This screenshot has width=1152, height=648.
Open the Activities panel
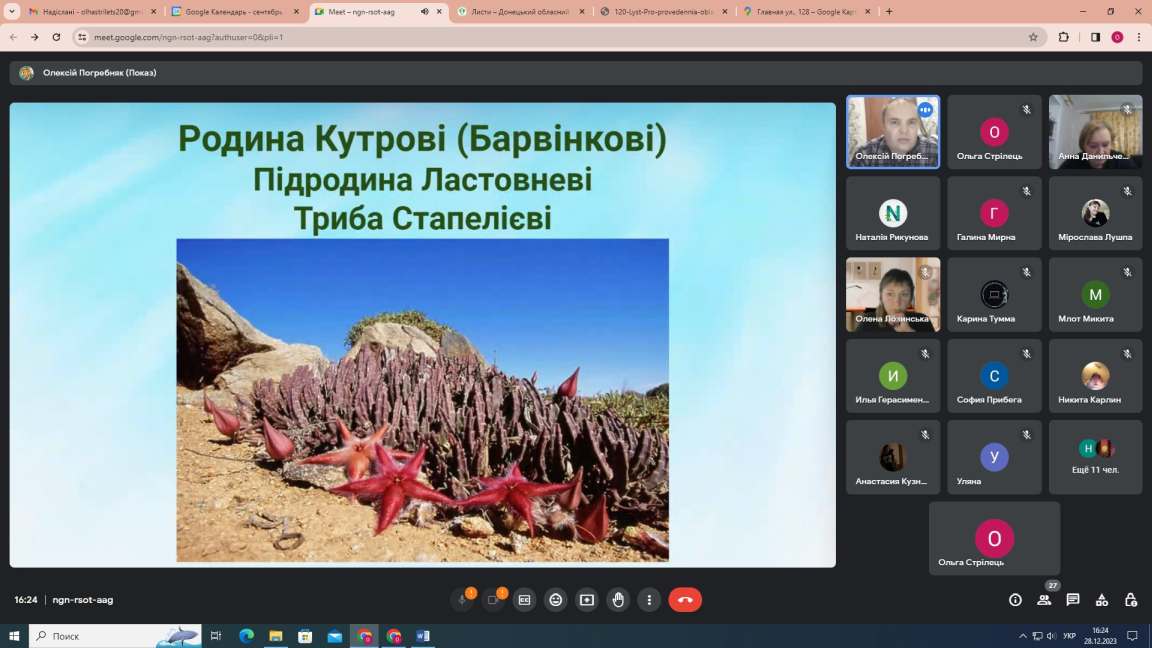click(x=1102, y=600)
